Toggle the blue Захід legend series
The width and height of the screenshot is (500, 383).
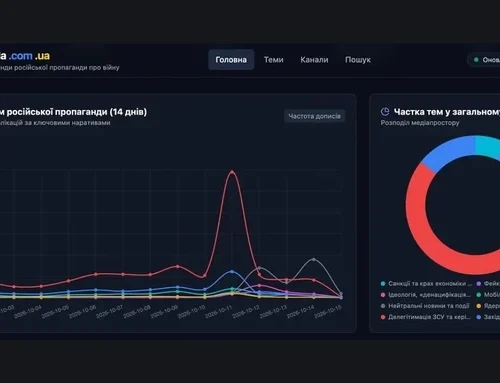[488, 317]
